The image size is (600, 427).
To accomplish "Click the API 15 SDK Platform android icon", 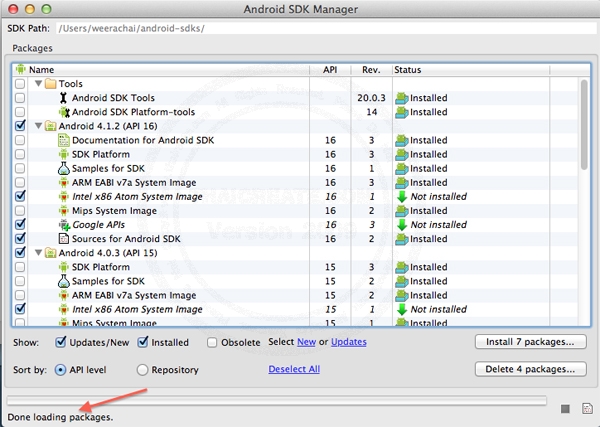I will coord(64,267).
